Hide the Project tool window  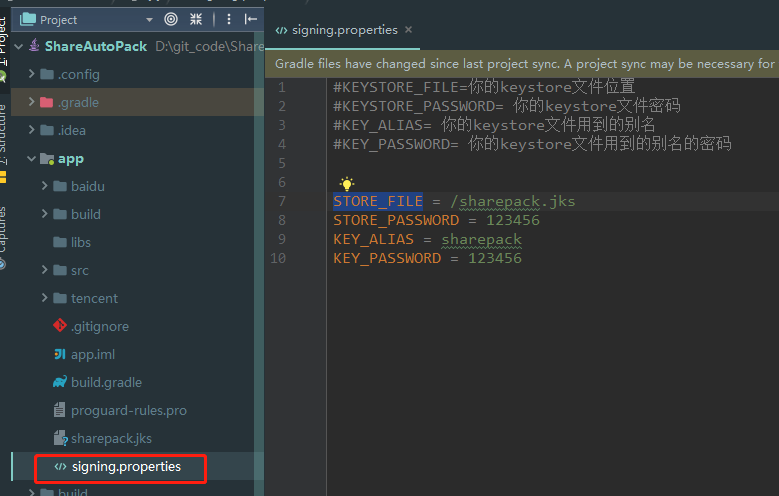pyautogui.click(x=251, y=19)
